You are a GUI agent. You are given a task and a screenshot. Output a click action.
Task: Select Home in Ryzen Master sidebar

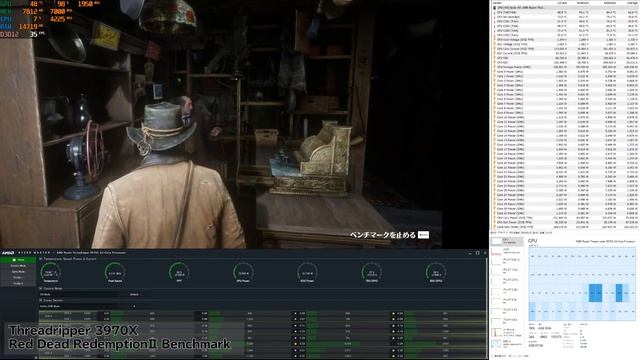click(x=18, y=260)
